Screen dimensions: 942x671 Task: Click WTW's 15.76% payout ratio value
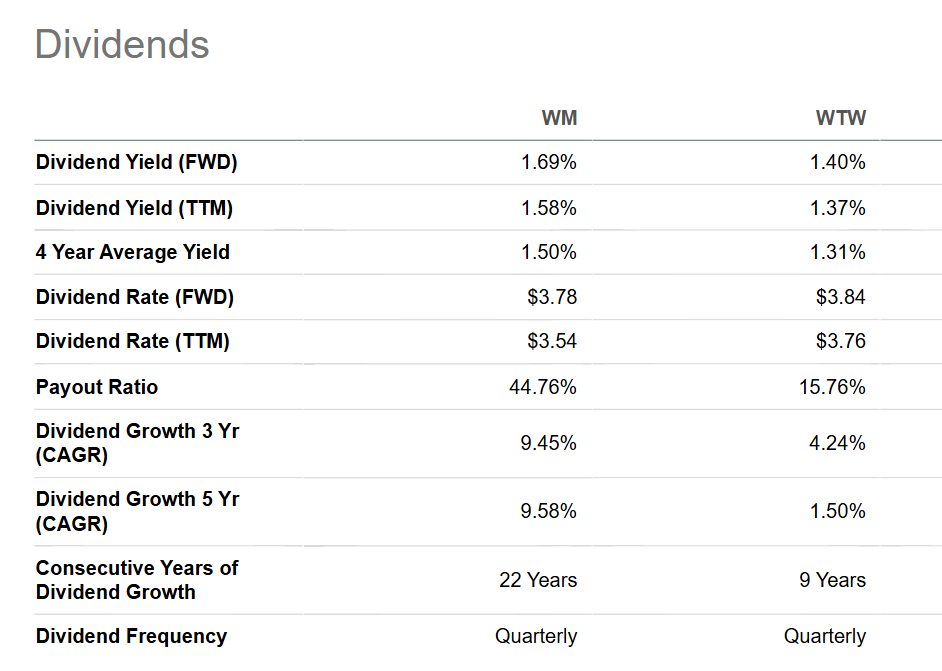click(x=832, y=387)
